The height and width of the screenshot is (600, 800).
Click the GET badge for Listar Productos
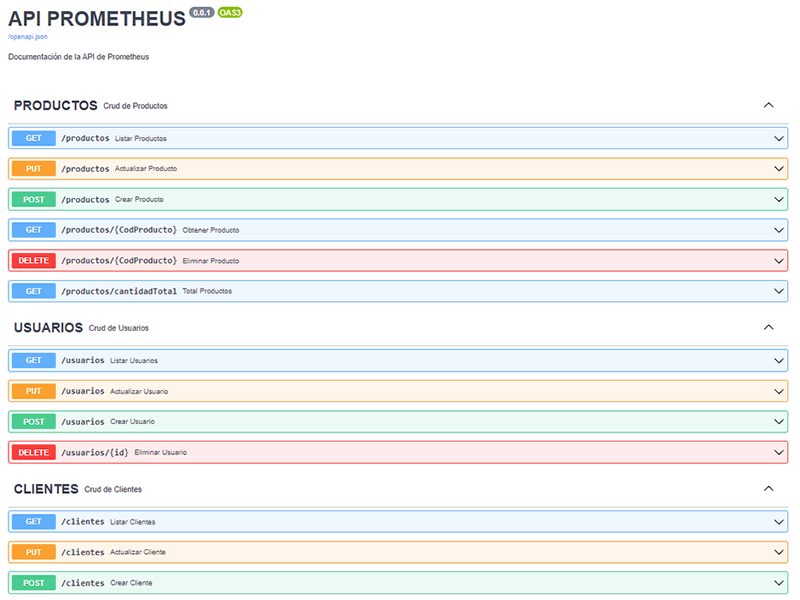click(x=33, y=138)
